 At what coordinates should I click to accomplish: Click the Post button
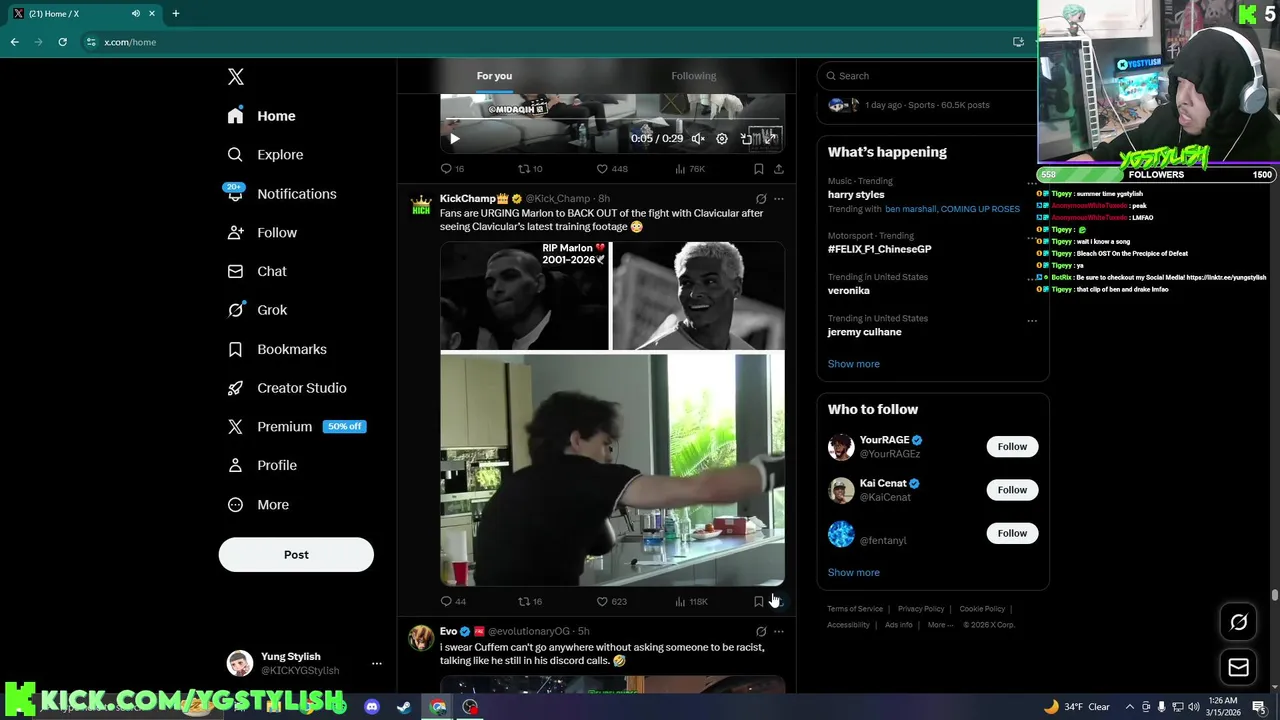click(x=296, y=555)
